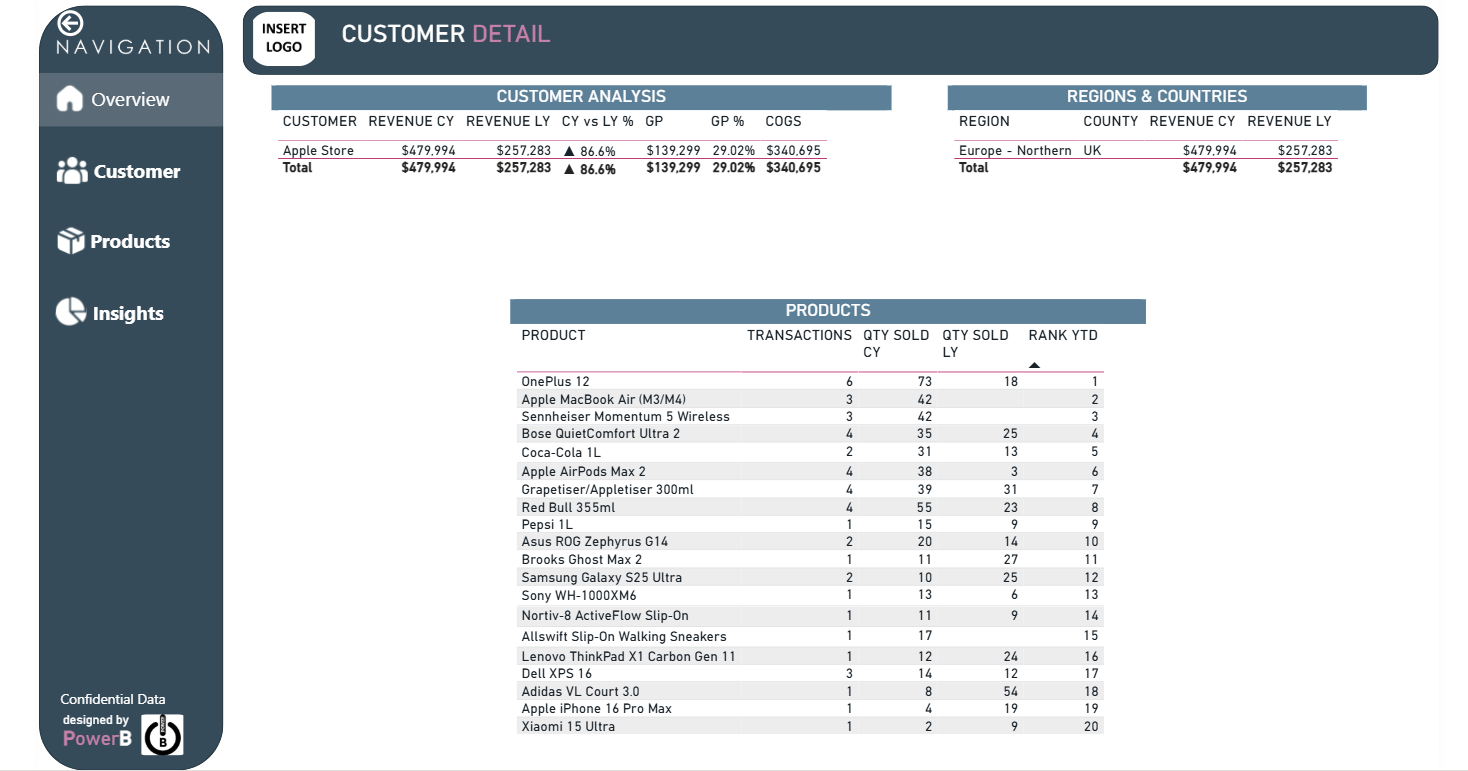Viewport: 1468px width, 771px height.
Task: Switch to the Insights navigation page
Action: tap(131, 313)
